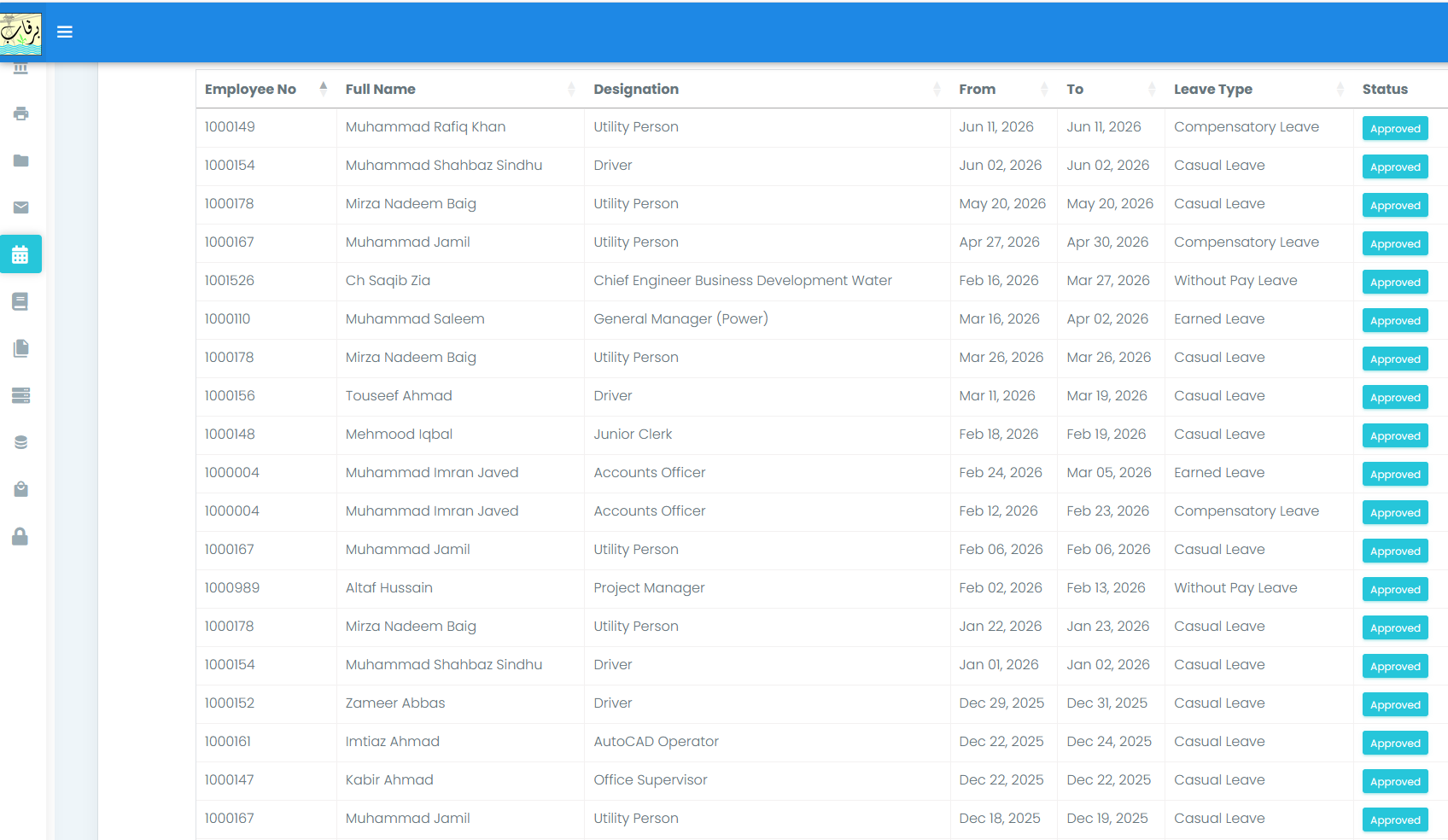This screenshot has height=840, width=1448.
Task: Click Approved badge for Muhammad Saleem
Action: pyautogui.click(x=1395, y=321)
